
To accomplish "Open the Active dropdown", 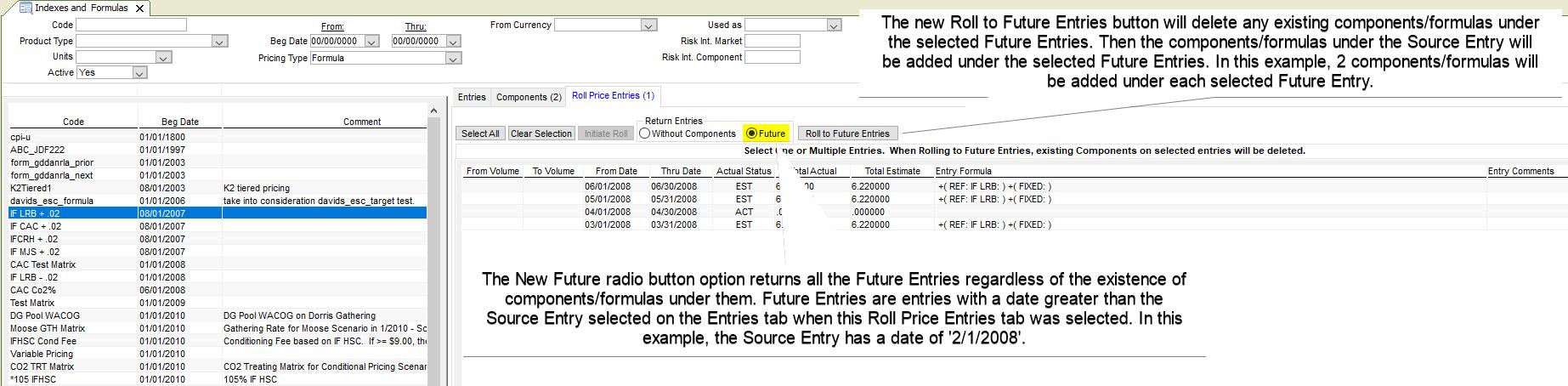I will (139, 73).
